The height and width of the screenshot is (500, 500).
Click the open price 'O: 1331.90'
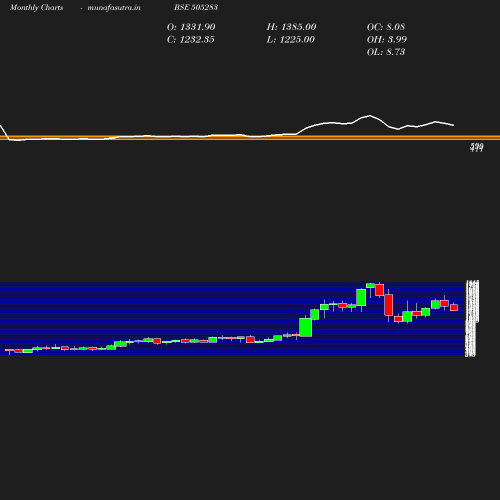tap(191, 27)
